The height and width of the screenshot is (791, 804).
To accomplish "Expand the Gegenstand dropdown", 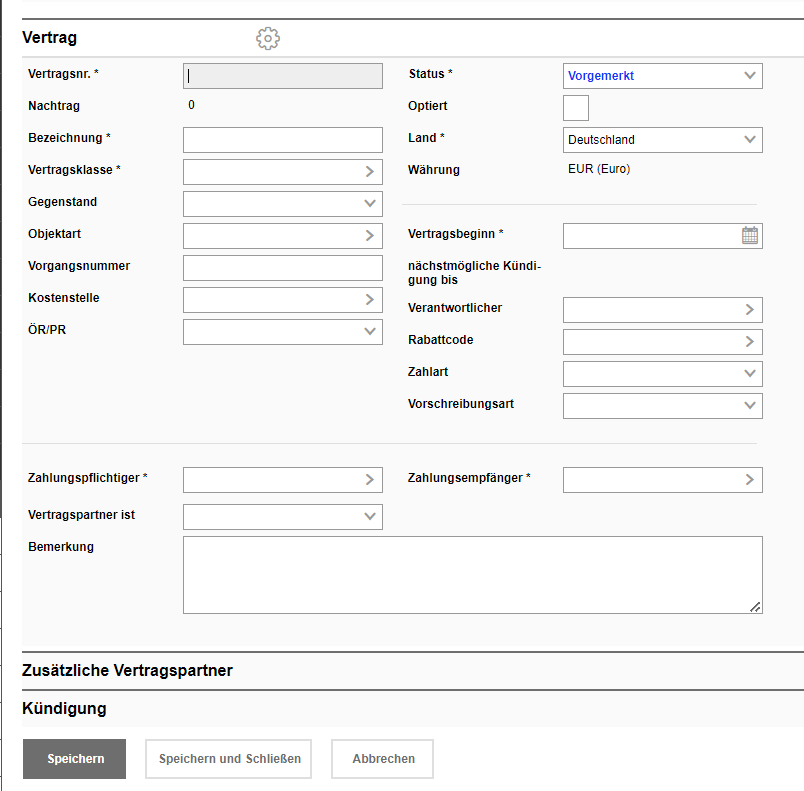I will point(282,204).
